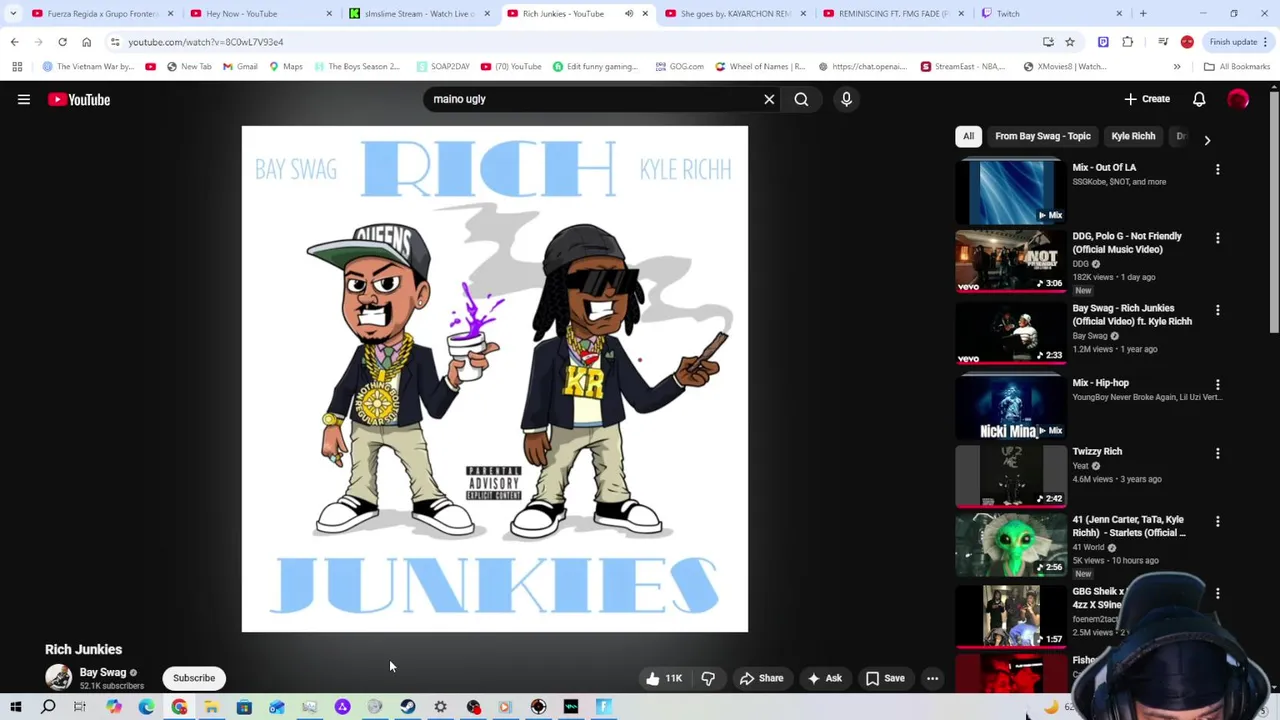
Task: Click the browser address bar URL
Action: click(206, 42)
